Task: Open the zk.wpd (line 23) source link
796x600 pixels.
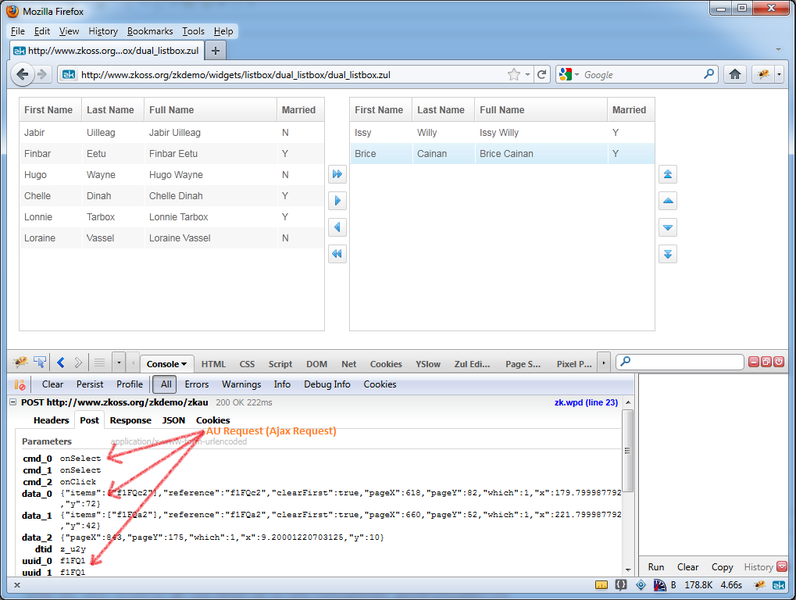Action: 586,403
